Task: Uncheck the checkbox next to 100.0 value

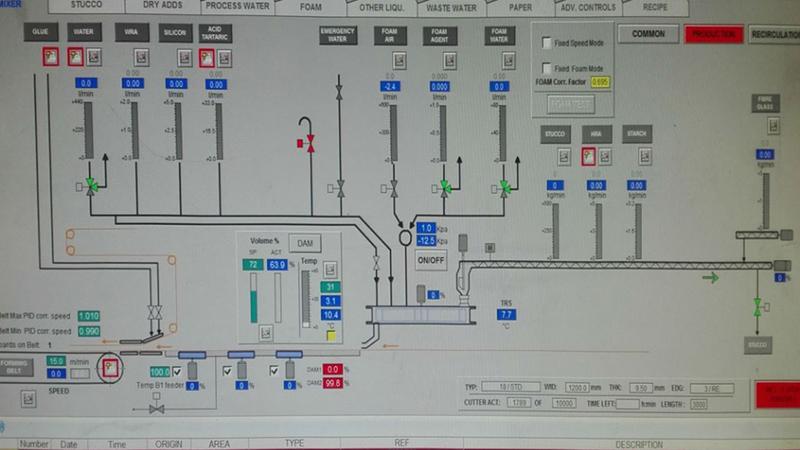Action: pyautogui.click(x=177, y=371)
